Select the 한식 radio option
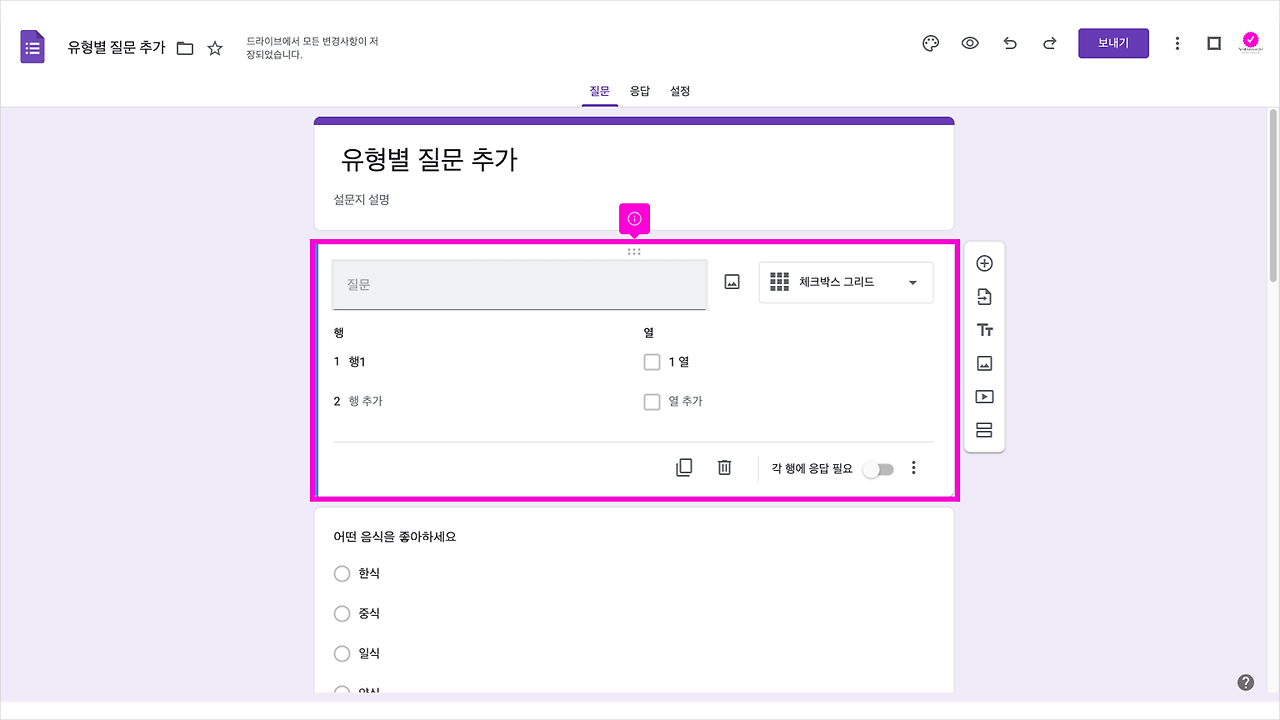This screenshot has width=1280, height=720. click(x=341, y=573)
